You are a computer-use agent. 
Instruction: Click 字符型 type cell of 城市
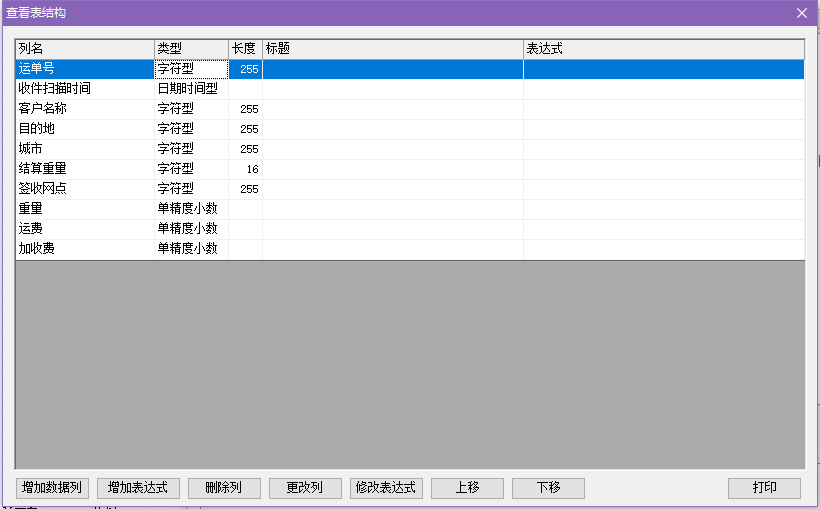[x=191, y=149]
